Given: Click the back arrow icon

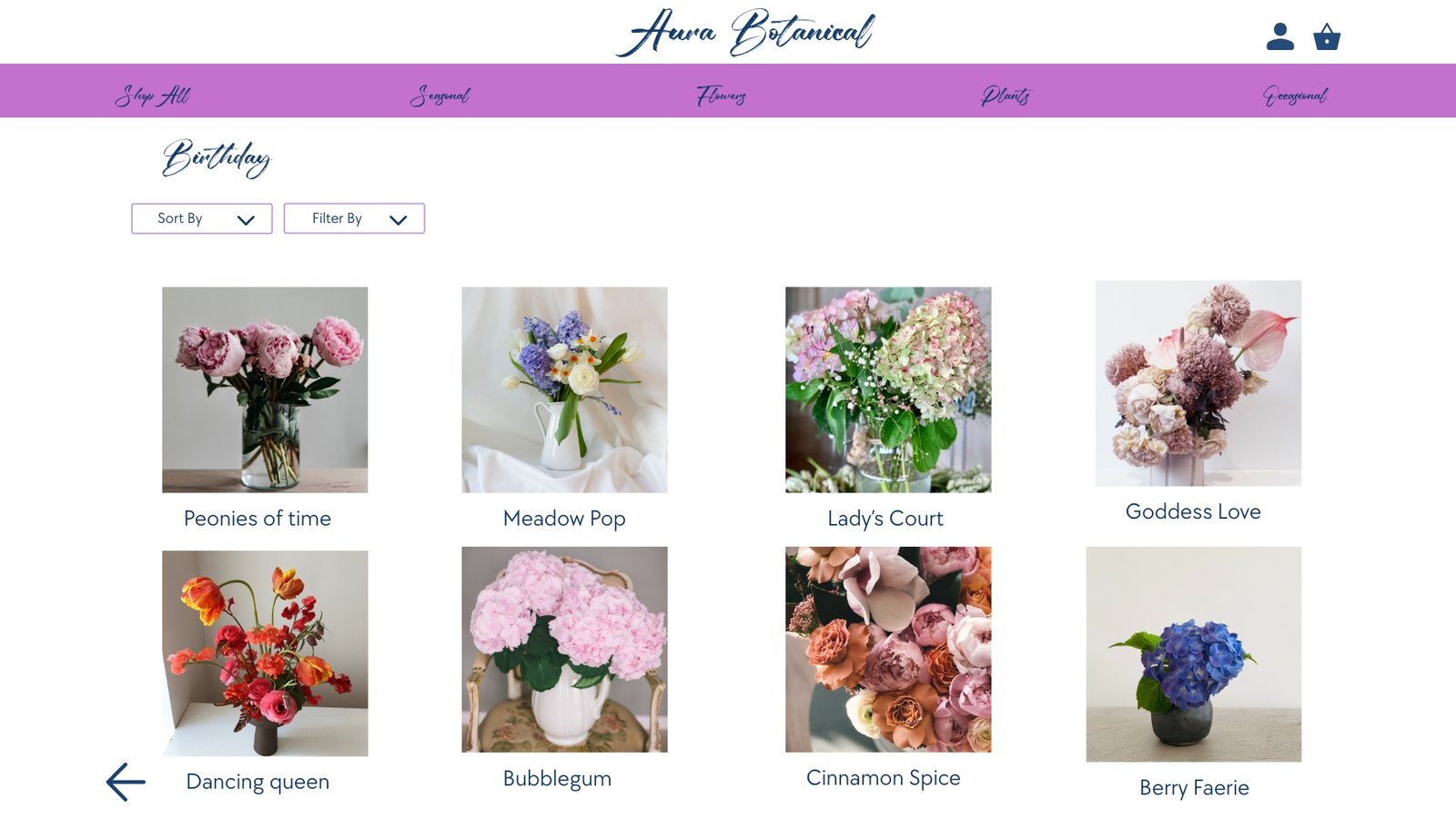Looking at the screenshot, I should tap(126, 782).
